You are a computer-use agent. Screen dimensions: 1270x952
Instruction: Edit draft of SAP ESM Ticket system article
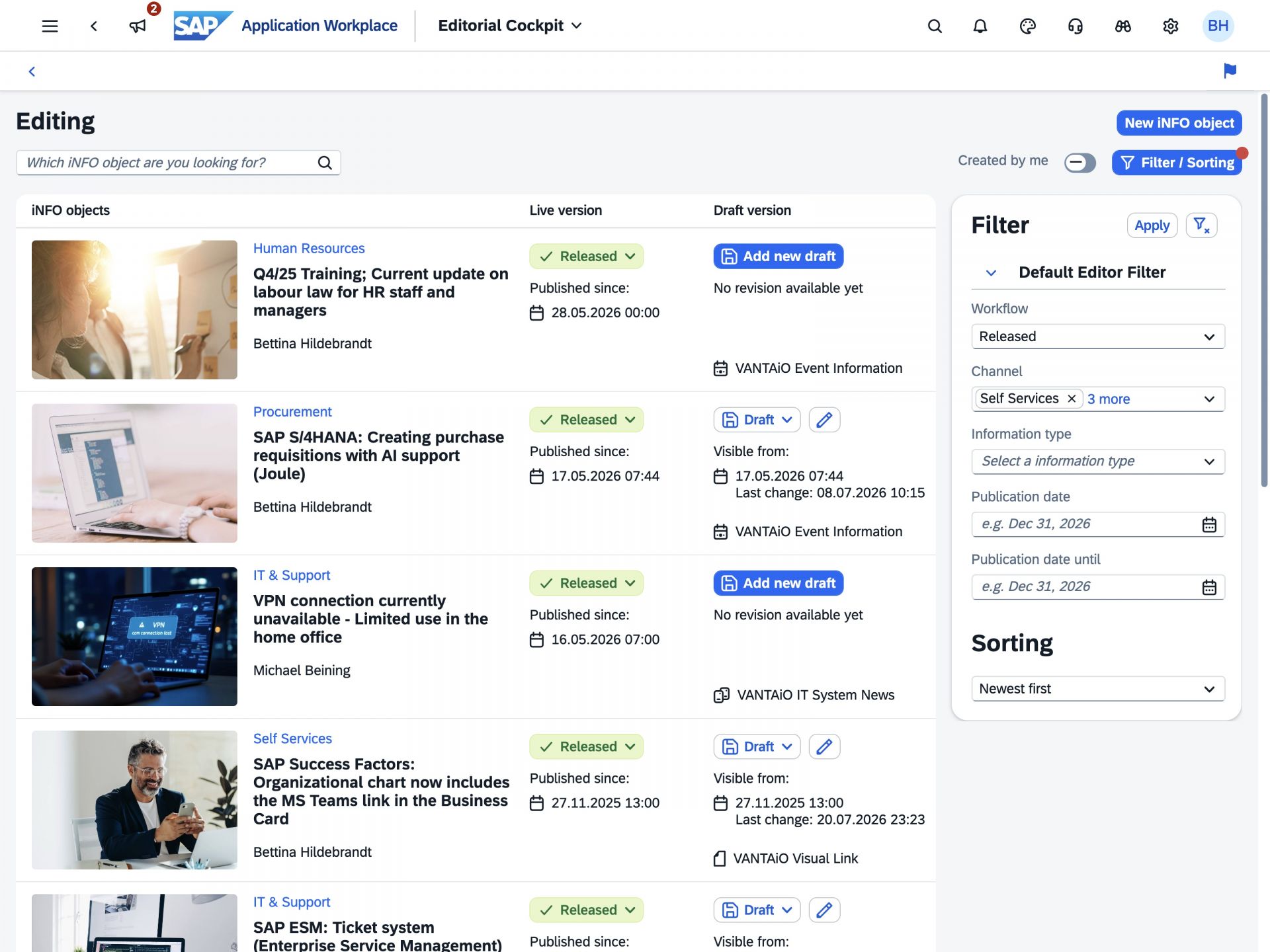pos(824,910)
